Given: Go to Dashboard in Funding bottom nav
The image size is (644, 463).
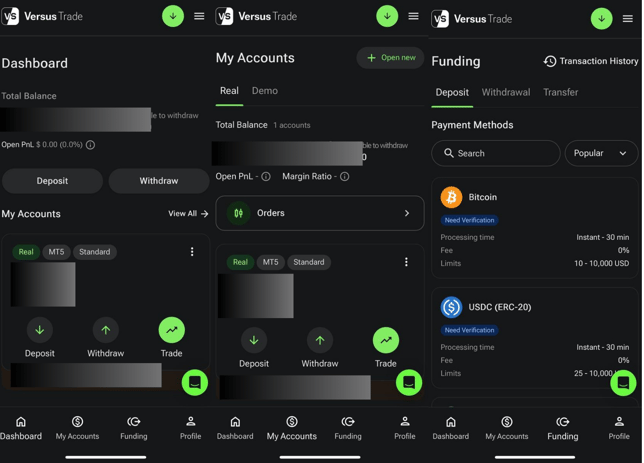Looking at the screenshot, I should click(451, 428).
